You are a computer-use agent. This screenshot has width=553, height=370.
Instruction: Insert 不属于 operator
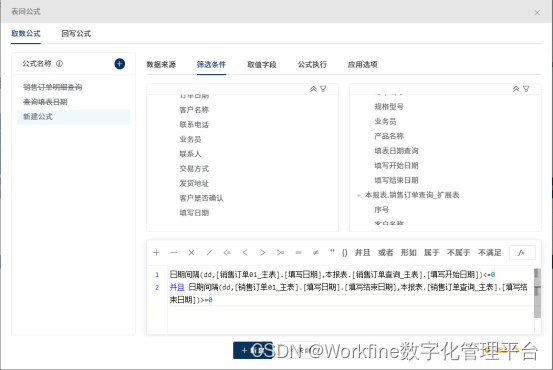(458, 253)
